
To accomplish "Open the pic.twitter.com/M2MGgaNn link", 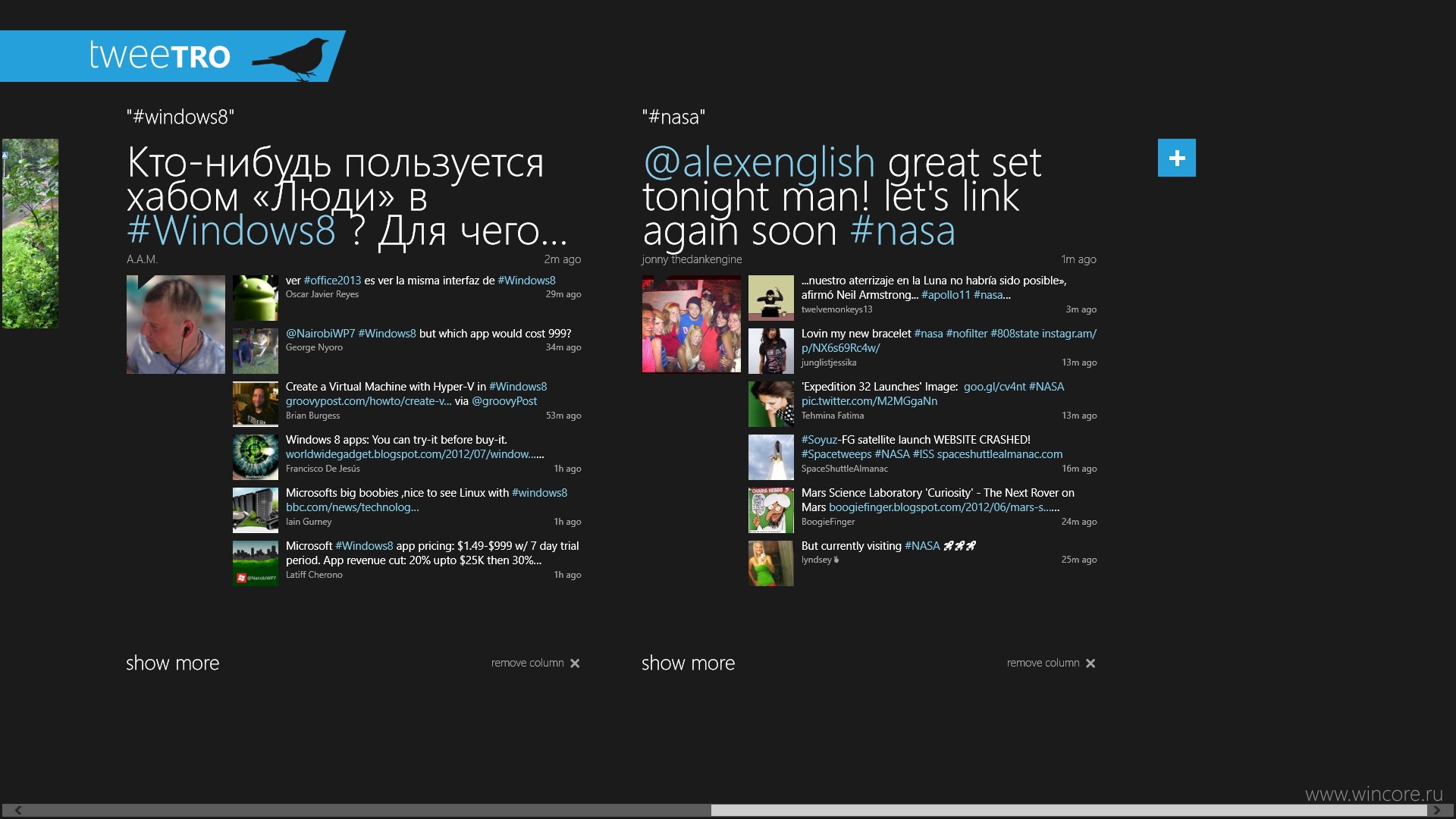I will (869, 401).
